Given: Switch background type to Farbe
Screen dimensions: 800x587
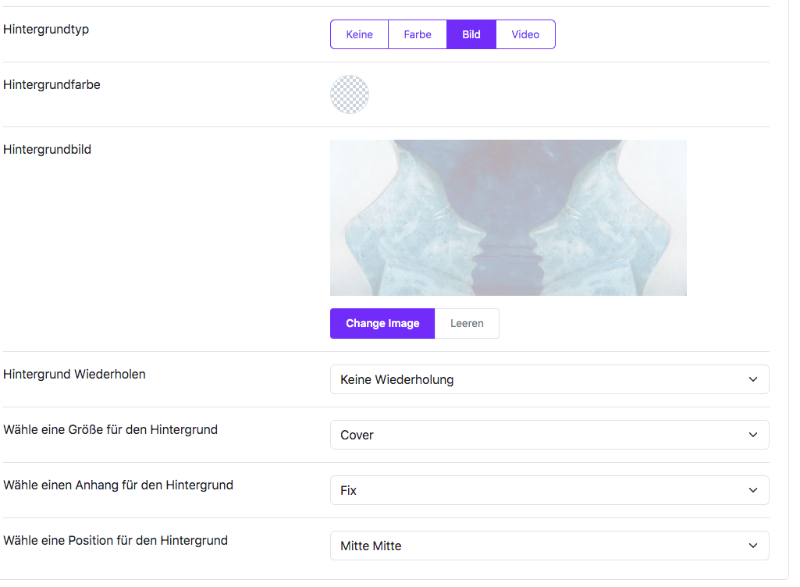Looking at the screenshot, I should pos(417,34).
